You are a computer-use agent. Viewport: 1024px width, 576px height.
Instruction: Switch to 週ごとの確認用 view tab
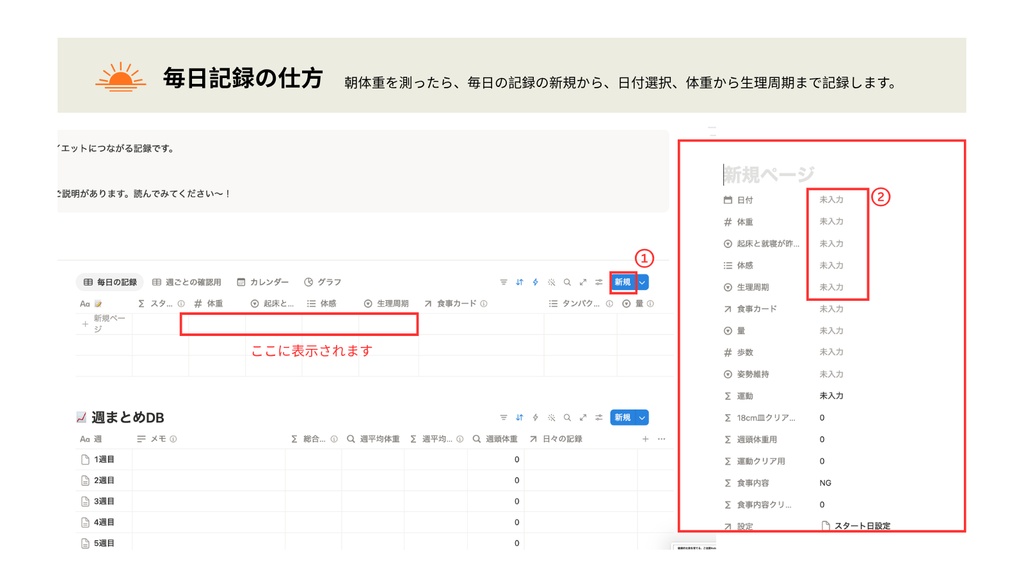pyautogui.click(x=187, y=282)
